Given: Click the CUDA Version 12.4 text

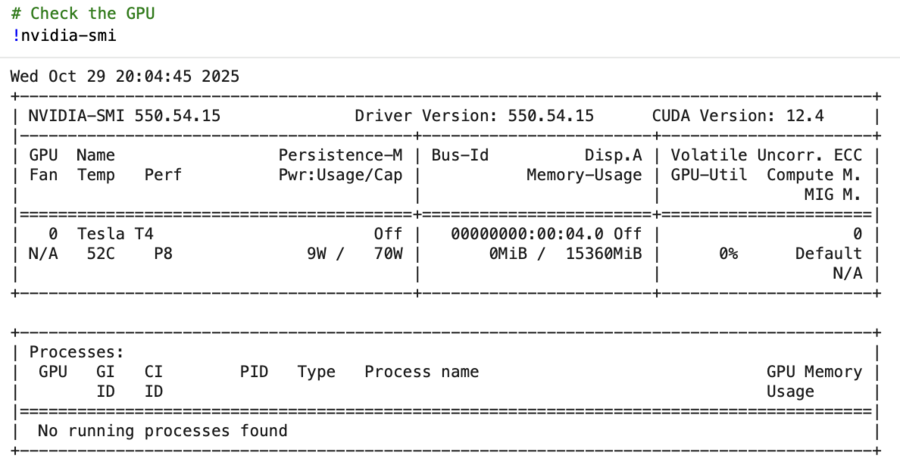Looking at the screenshot, I should click(x=738, y=116).
